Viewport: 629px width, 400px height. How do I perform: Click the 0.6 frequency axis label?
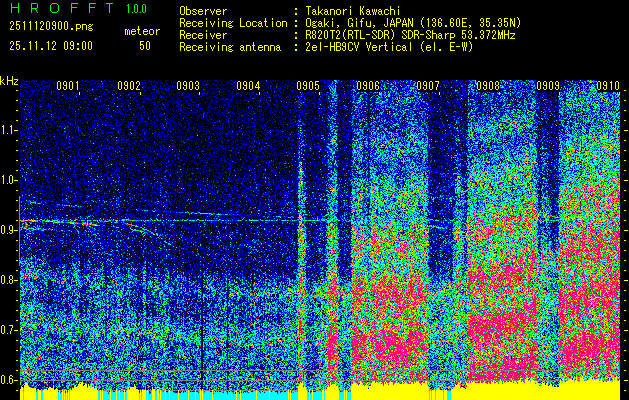click(x=9, y=380)
